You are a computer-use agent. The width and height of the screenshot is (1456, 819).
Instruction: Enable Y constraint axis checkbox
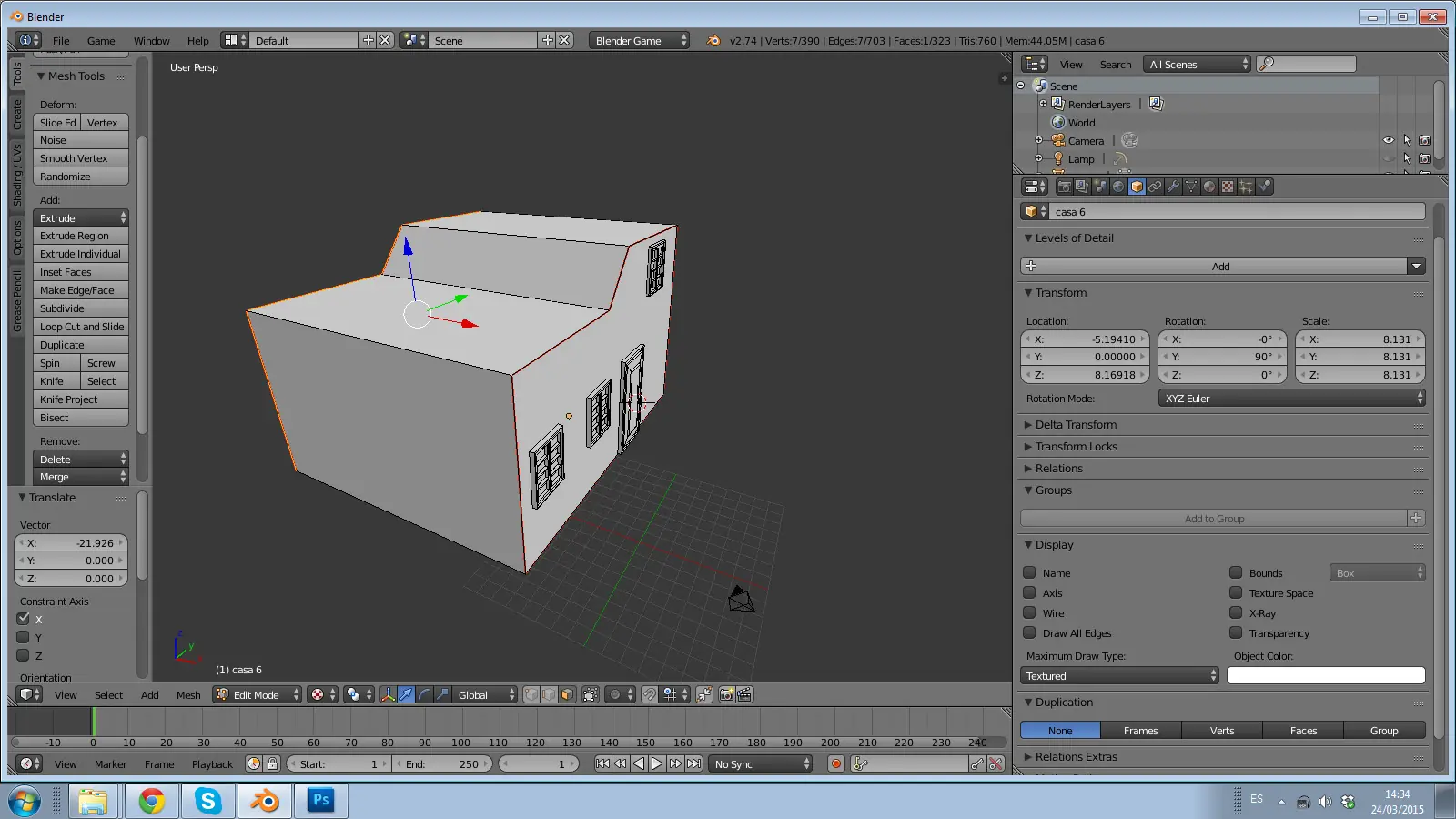coord(24,637)
